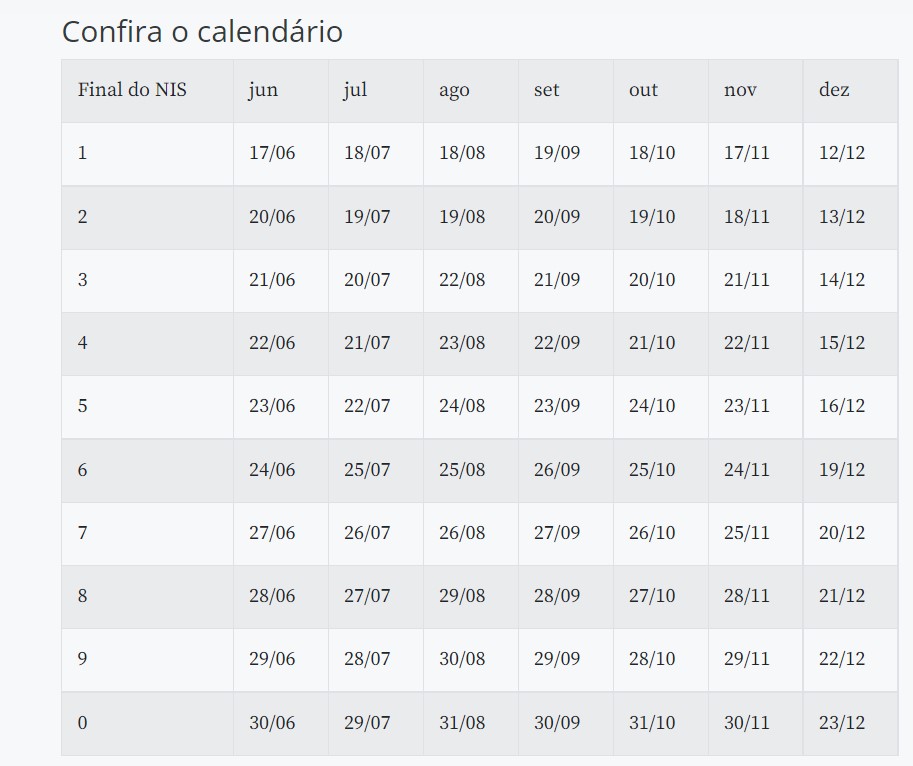The width and height of the screenshot is (913, 766).
Task: Click the 22/09 date cell
Action: pyautogui.click(x=557, y=343)
